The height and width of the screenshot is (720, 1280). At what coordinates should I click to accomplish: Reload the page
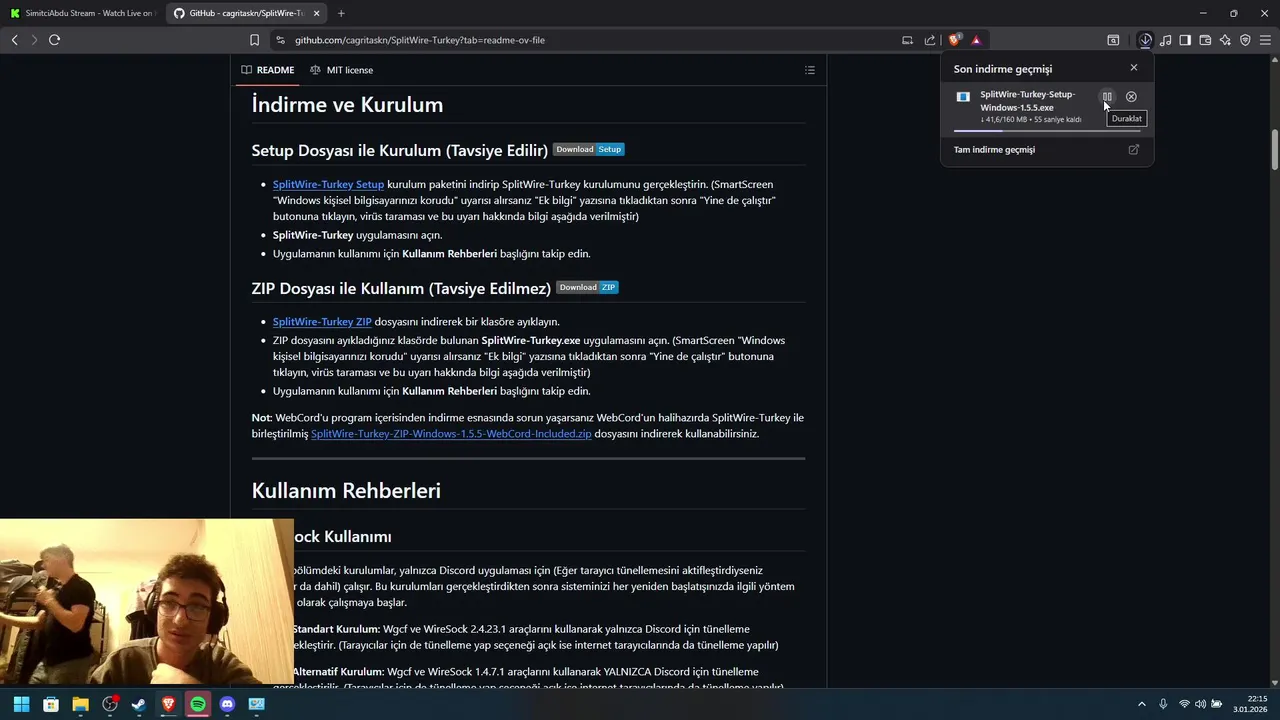coord(54,40)
